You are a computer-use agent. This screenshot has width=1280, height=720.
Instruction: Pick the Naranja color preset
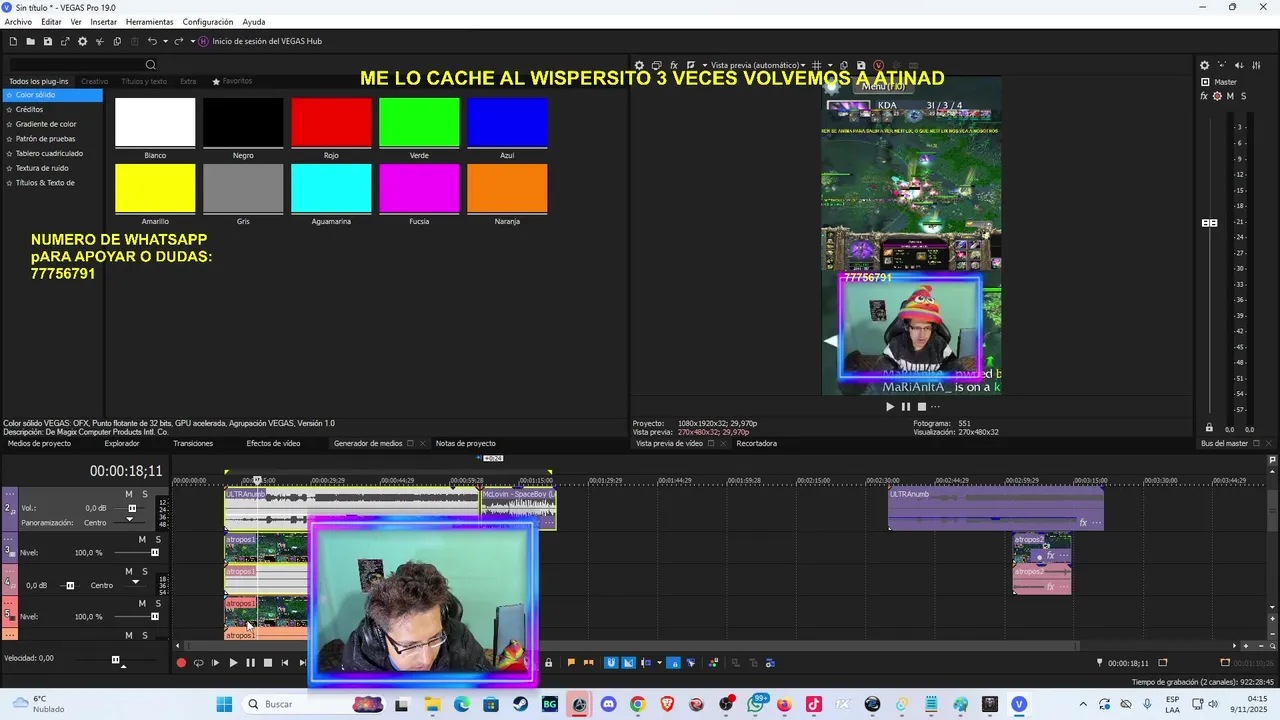[507, 188]
